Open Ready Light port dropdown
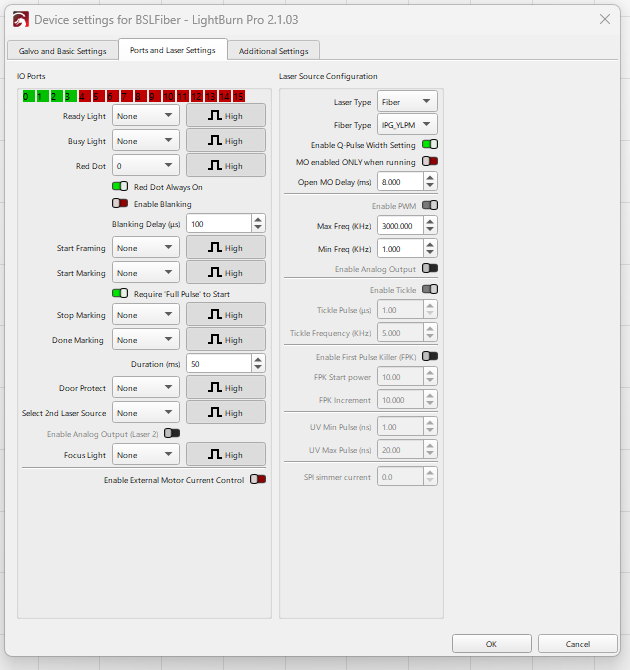This screenshot has width=630, height=670. point(146,116)
